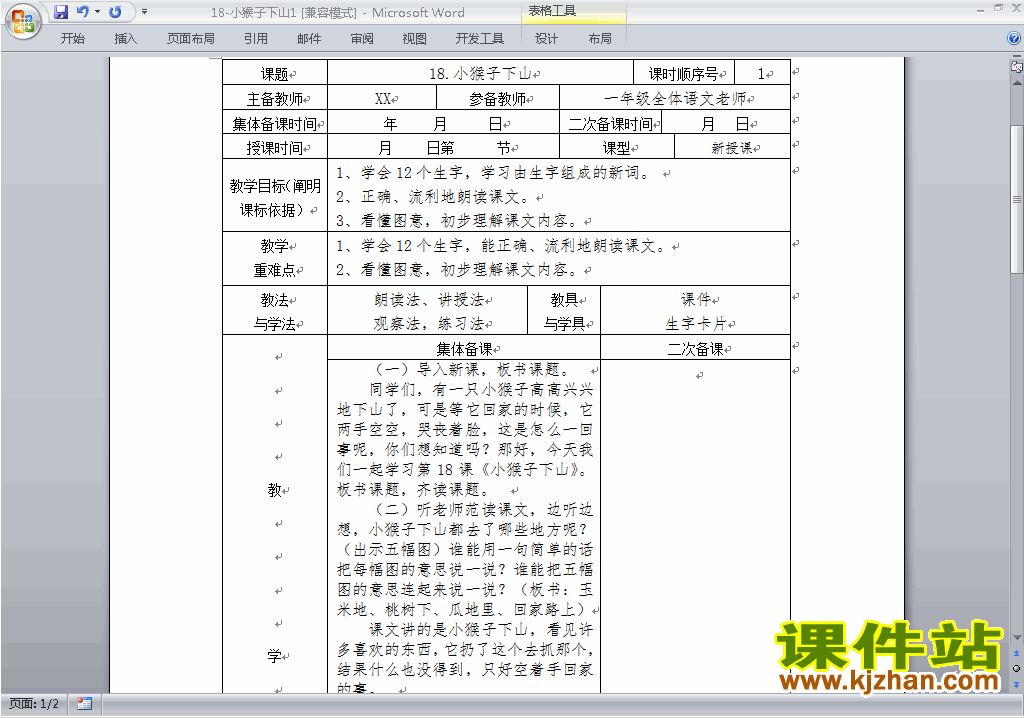Open Word Help question mark icon
This screenshot has width=1024, height=718.
click(1014, 39)
